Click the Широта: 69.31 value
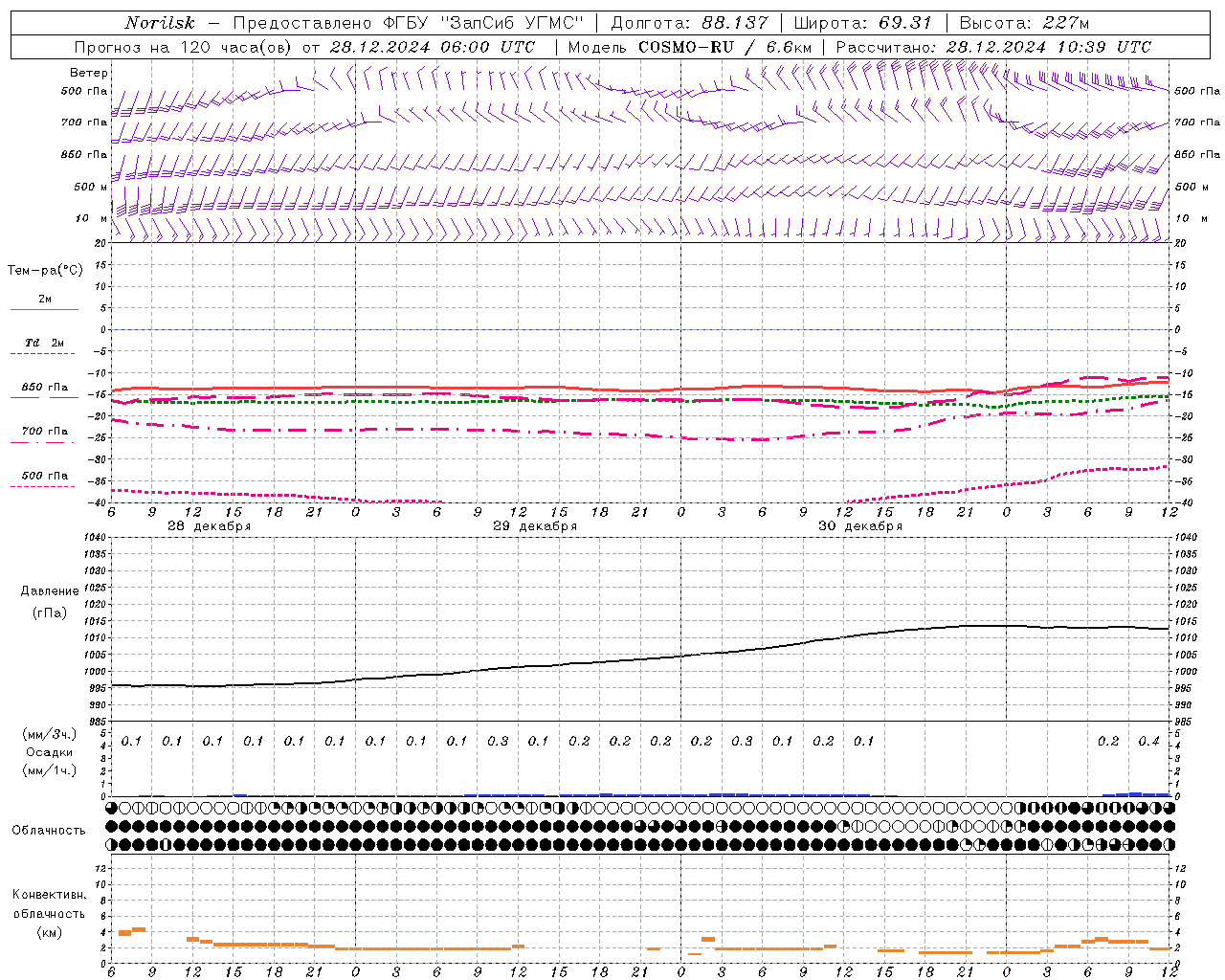This screenshot has width=1225, height=980. (x=863, y=23)
